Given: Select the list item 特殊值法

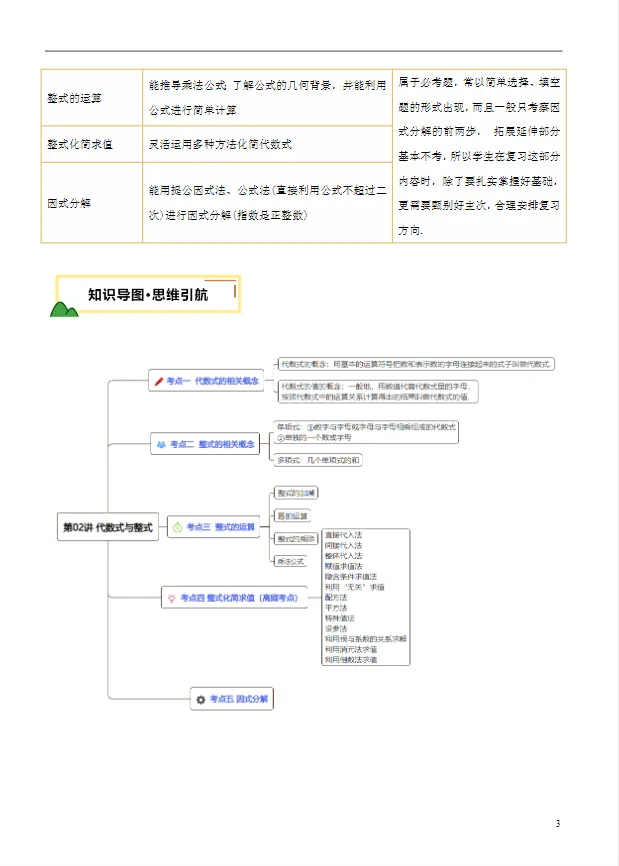Looking at the screenshot, I should 340,619.
